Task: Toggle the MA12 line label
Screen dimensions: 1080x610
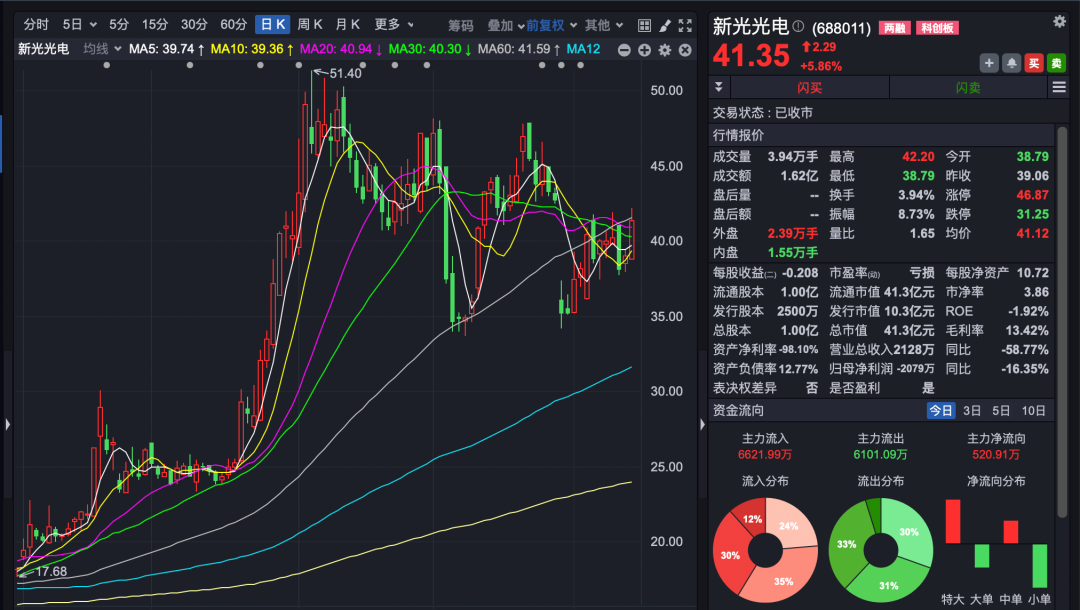Action: 583,49
